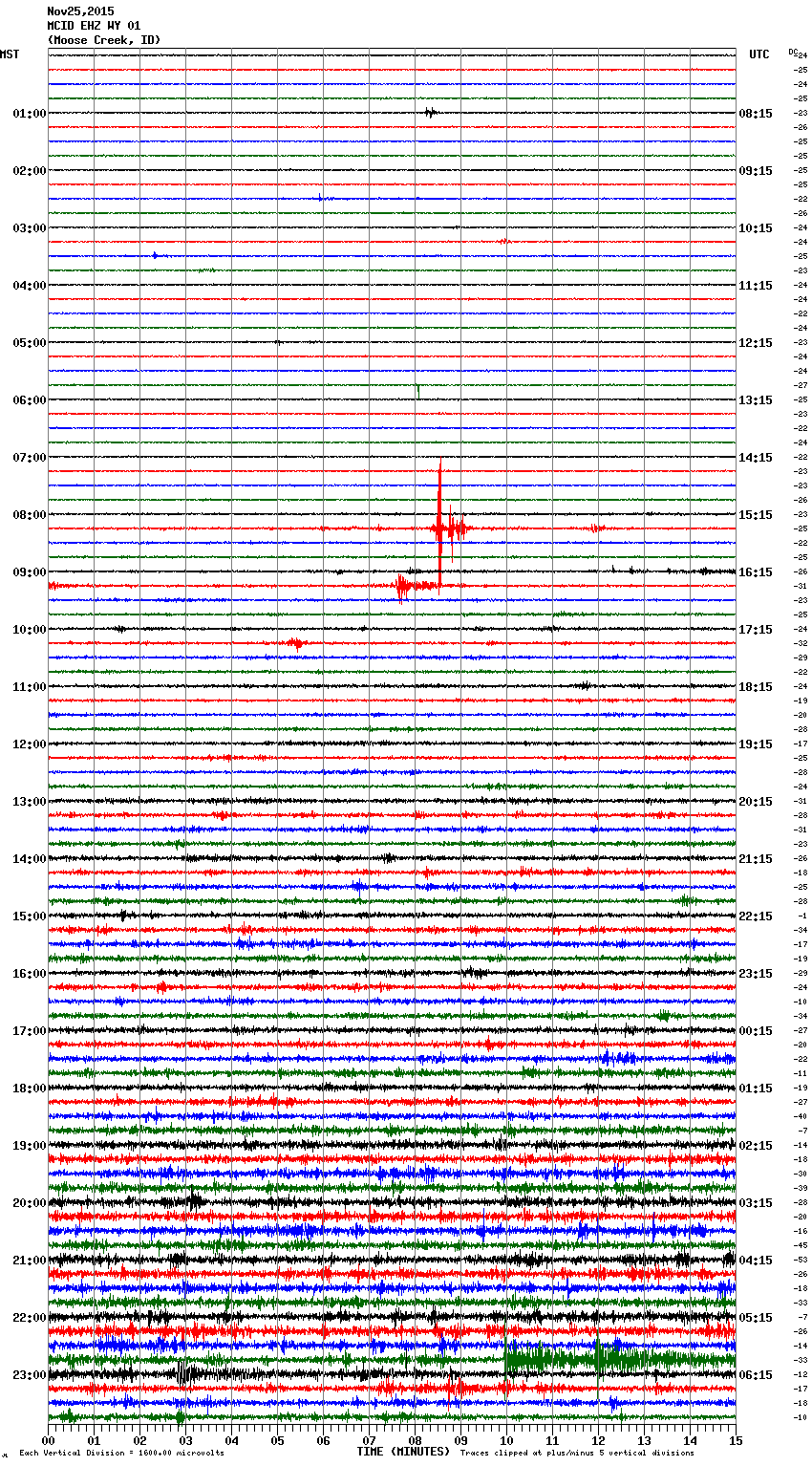Click the MST timezone header
This screenshot has height=1466, width=812.
tap(10, 54)
